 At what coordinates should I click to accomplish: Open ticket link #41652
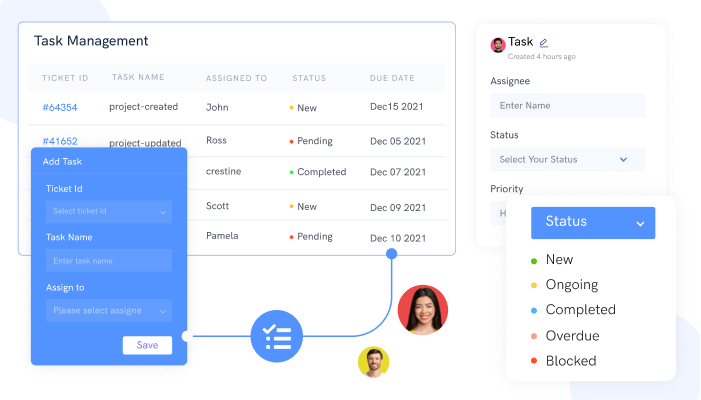60,141
